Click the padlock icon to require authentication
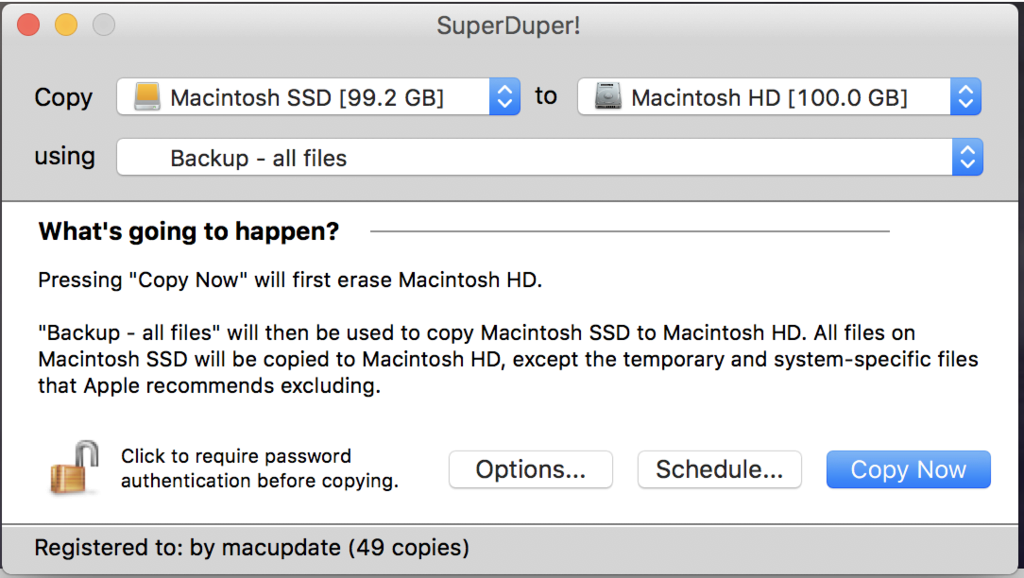Viewport: 1024px width, 578px height. pos(74,467)
